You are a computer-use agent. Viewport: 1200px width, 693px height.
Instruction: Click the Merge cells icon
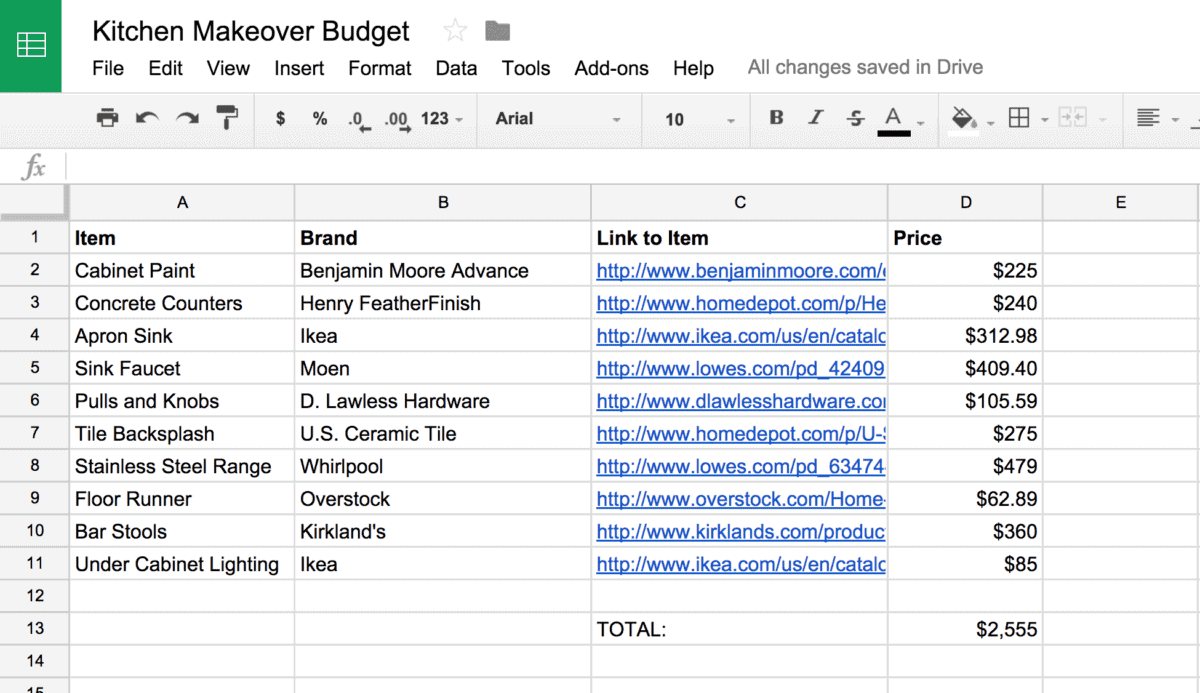(1072, 118)
